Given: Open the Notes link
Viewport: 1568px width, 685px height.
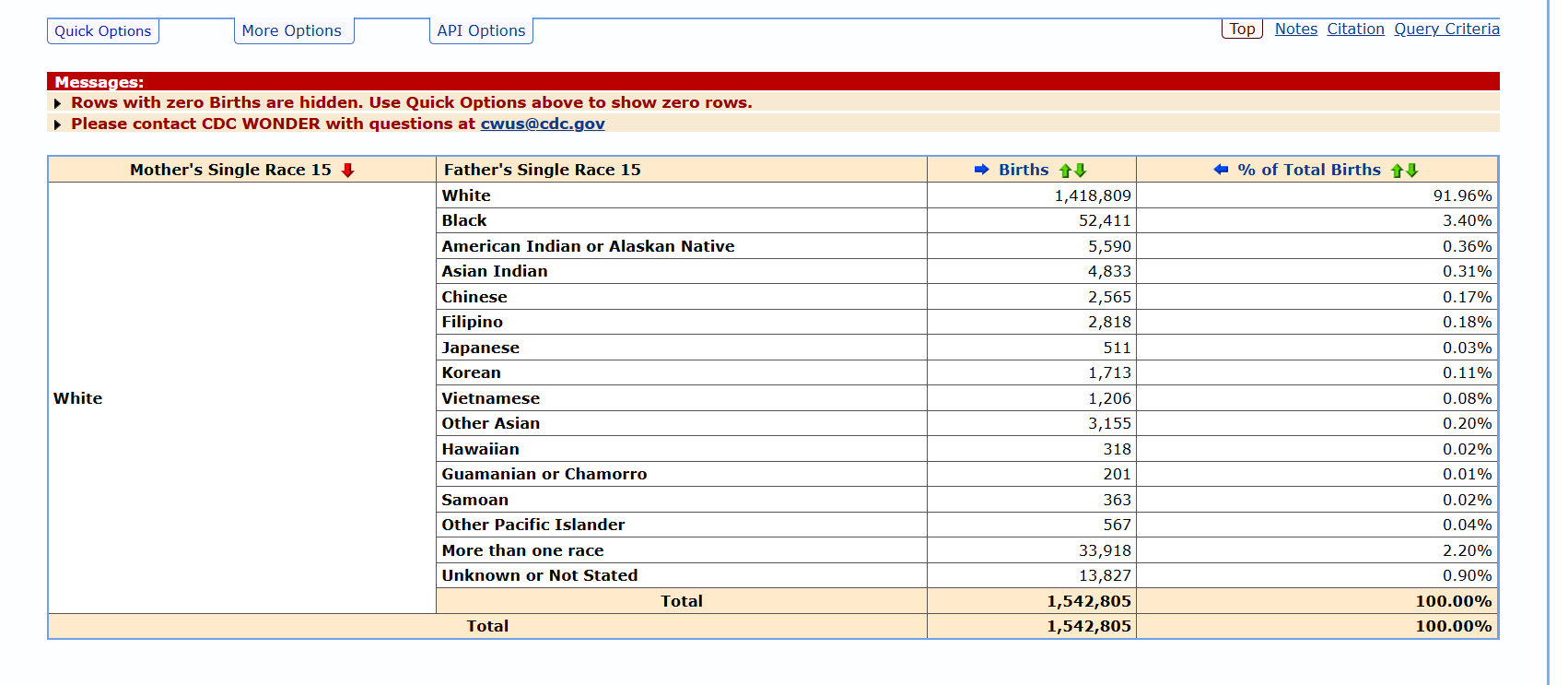Looking at the screenshot, I should (x=1295, y=29).
